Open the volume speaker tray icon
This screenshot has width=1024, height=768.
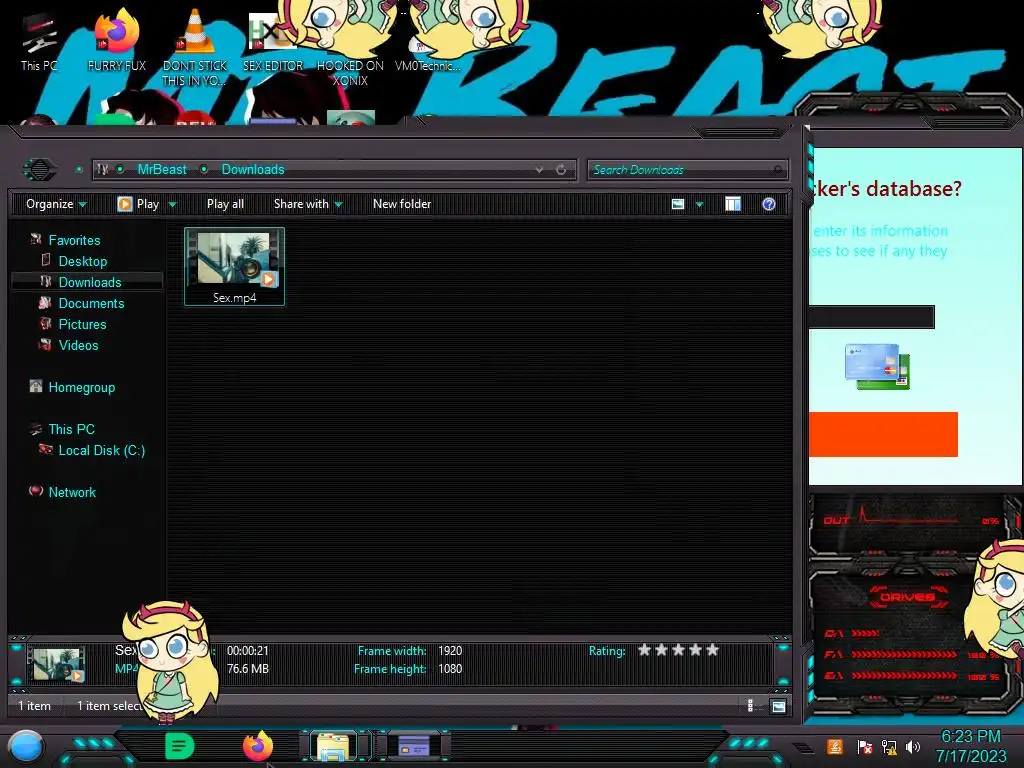coord(912,746)
